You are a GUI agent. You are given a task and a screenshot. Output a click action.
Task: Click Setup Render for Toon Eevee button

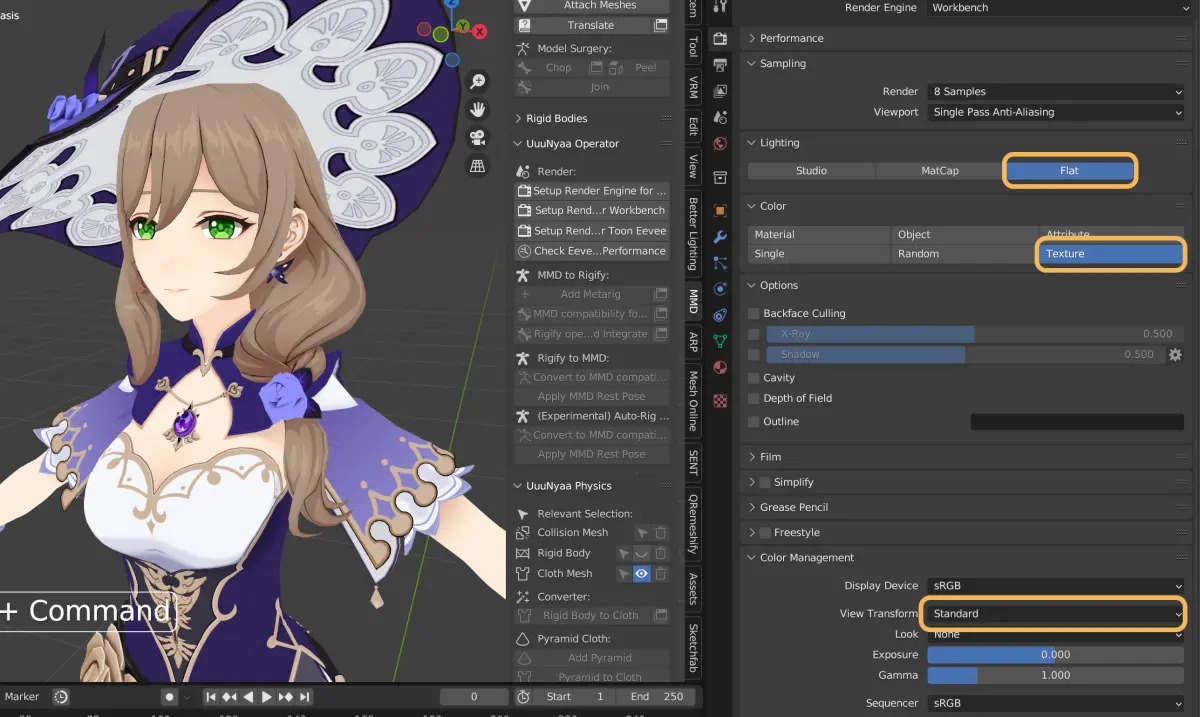pyautogui.click(x=592, y=231)
